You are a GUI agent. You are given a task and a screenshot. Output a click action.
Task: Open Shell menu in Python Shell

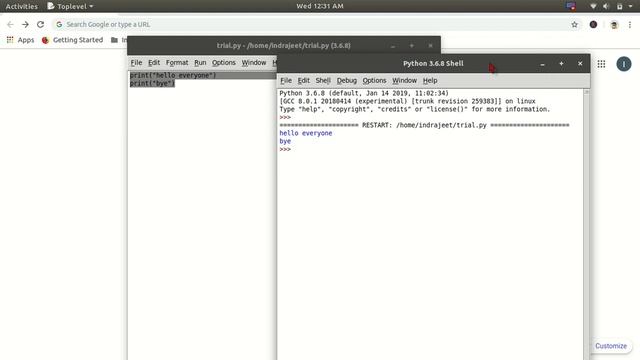pos(323,80)
